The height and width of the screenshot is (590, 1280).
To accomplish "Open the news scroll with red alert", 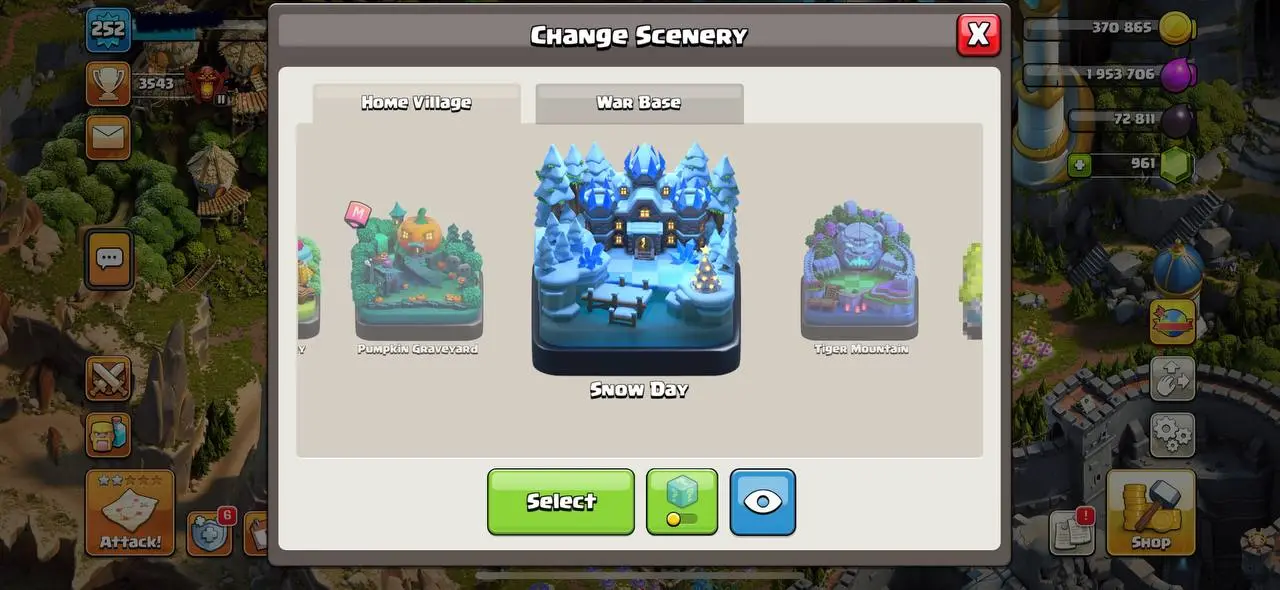I will [x=1073, y=531].
